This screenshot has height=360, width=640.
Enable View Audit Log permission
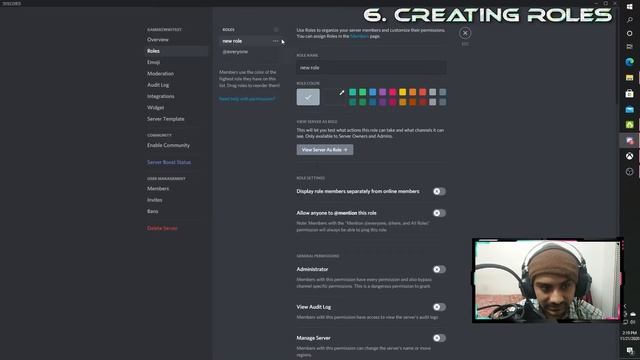click(439, 307)
